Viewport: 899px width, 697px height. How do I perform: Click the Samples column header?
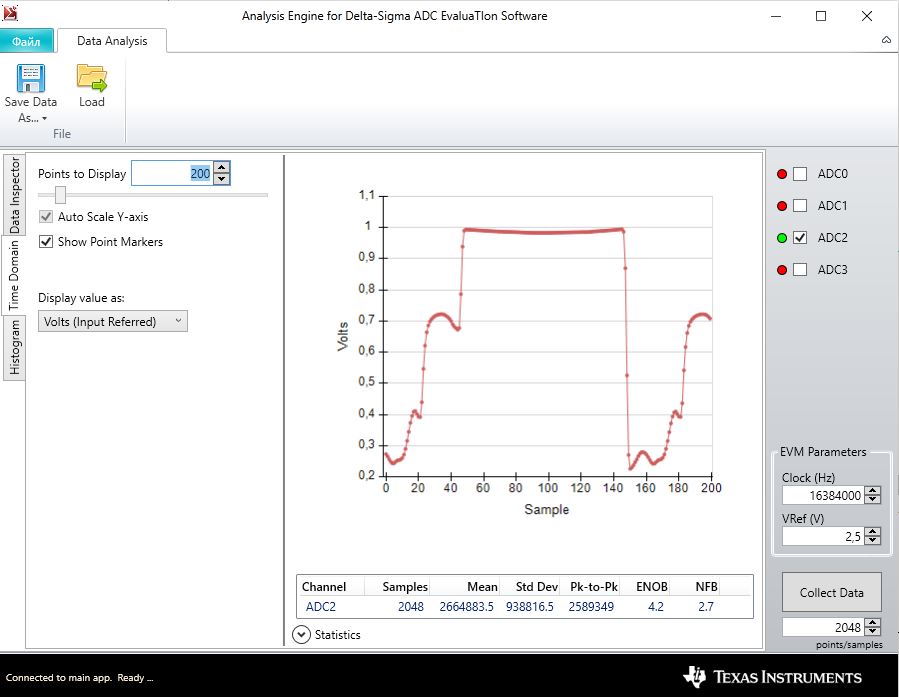point(405,586)
